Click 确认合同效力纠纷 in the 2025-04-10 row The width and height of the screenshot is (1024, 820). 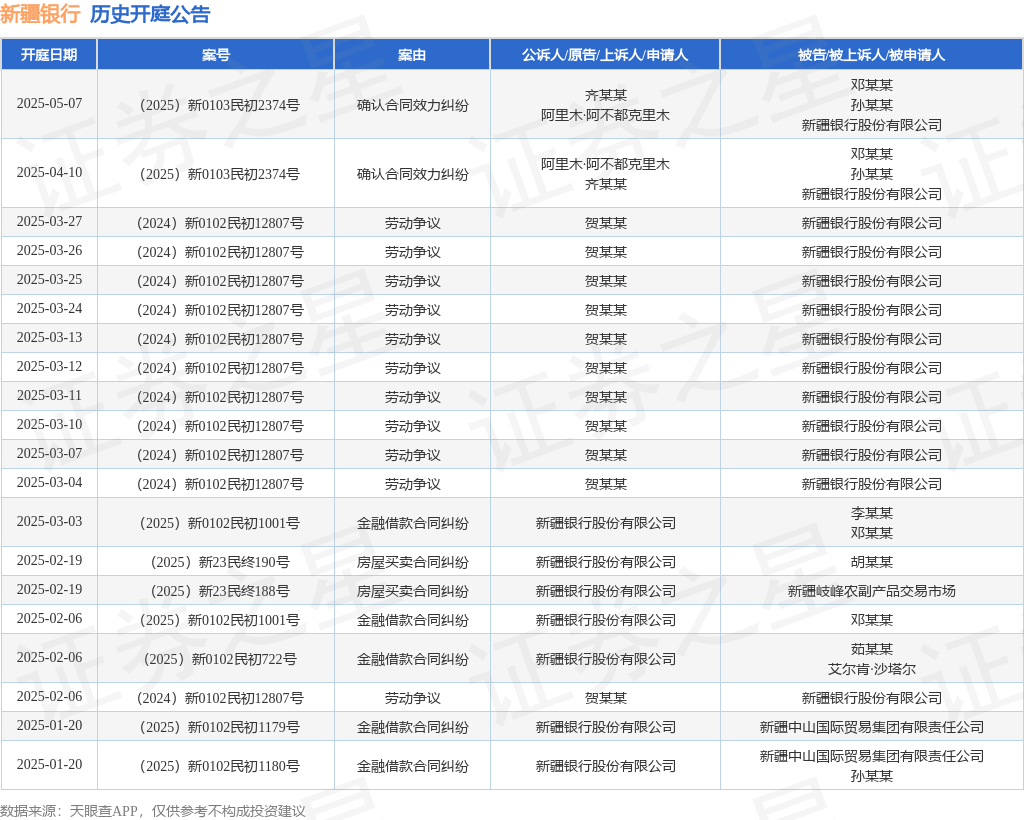(413, 174)
